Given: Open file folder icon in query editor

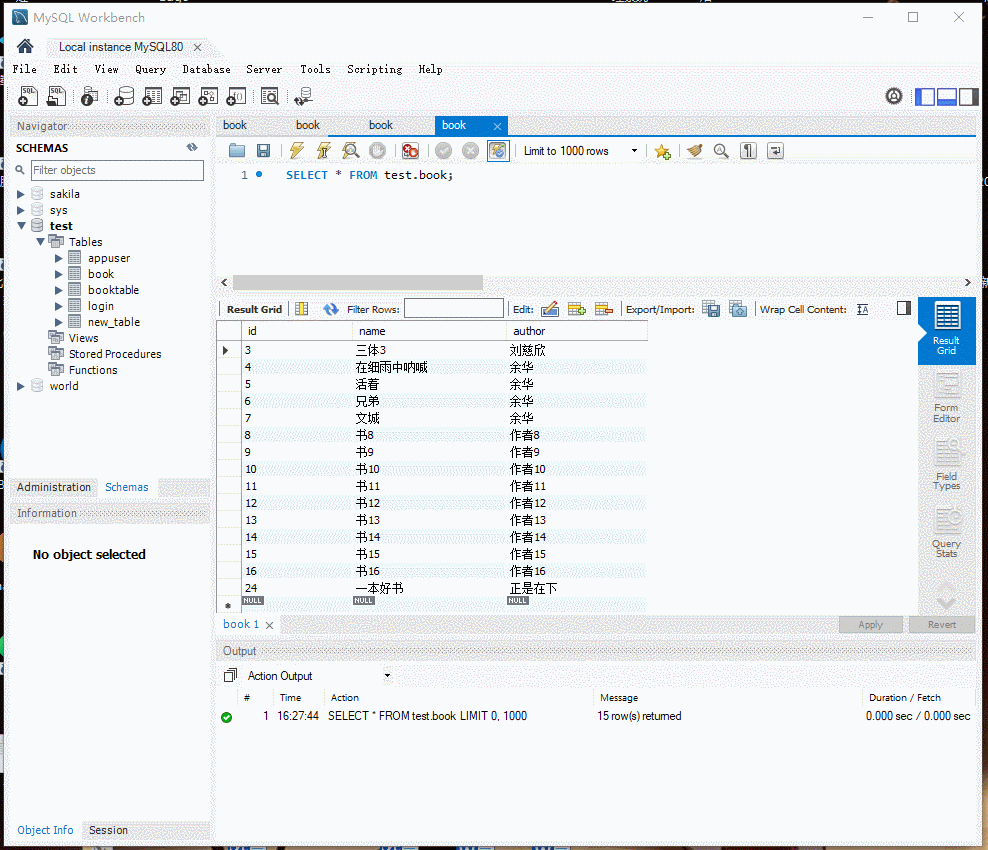Looking at the screenshot, I should 237,151.
